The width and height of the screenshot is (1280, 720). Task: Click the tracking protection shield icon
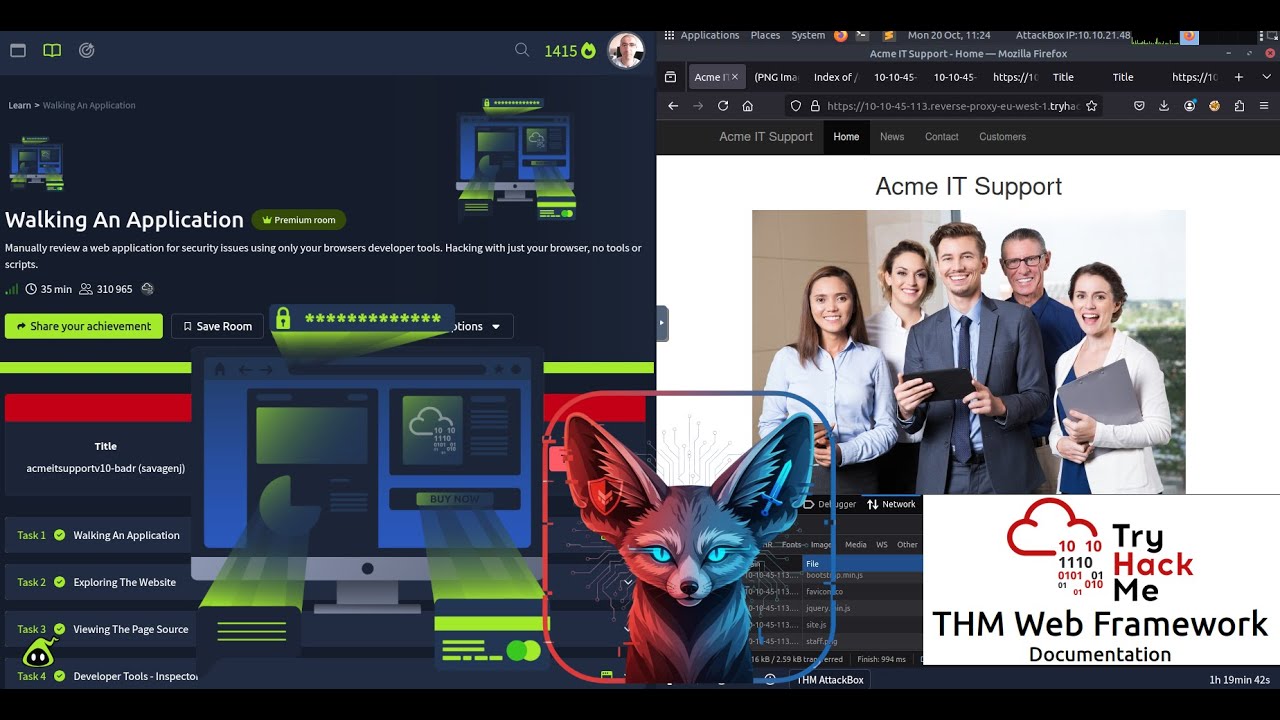tap(796, 106)
